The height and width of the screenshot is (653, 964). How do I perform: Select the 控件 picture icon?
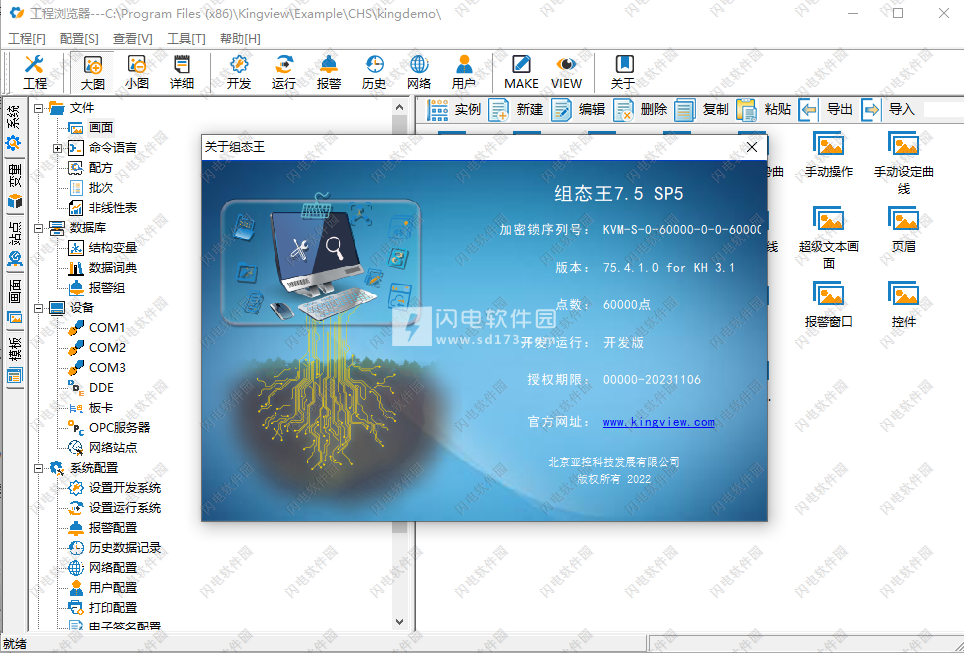(x=904, y=304)
